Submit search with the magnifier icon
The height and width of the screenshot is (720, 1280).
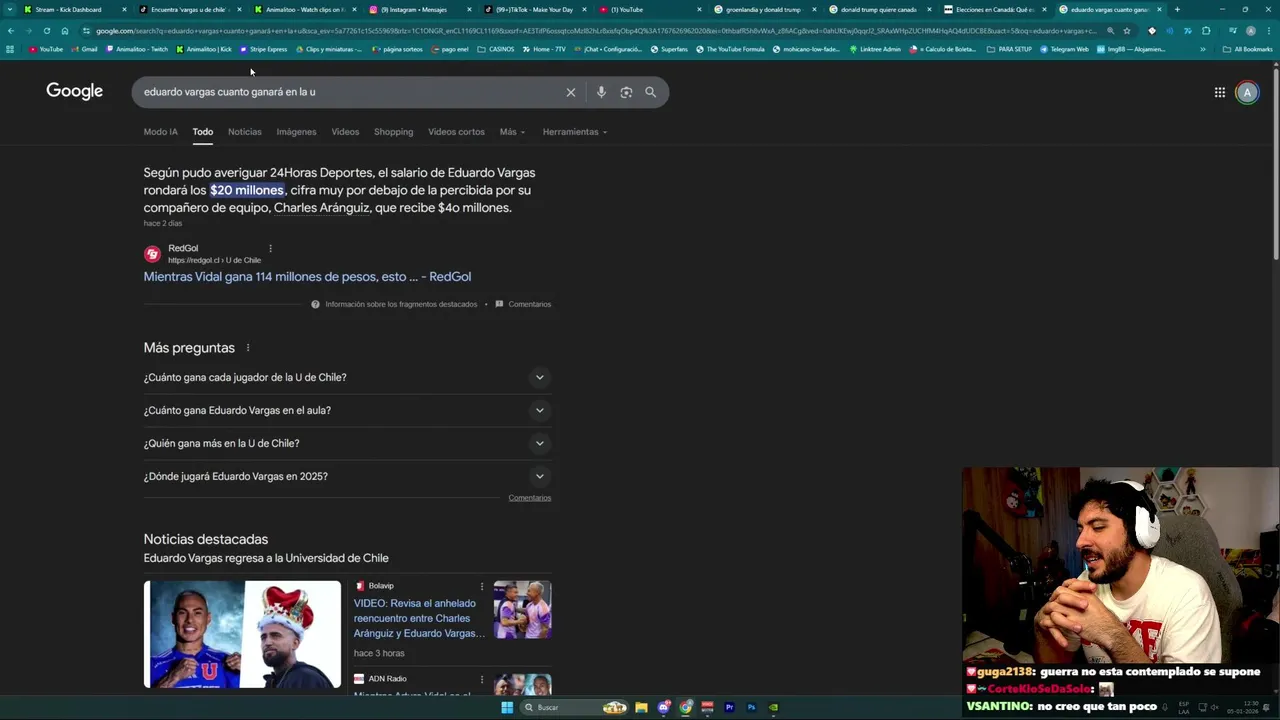coord(650,92)
